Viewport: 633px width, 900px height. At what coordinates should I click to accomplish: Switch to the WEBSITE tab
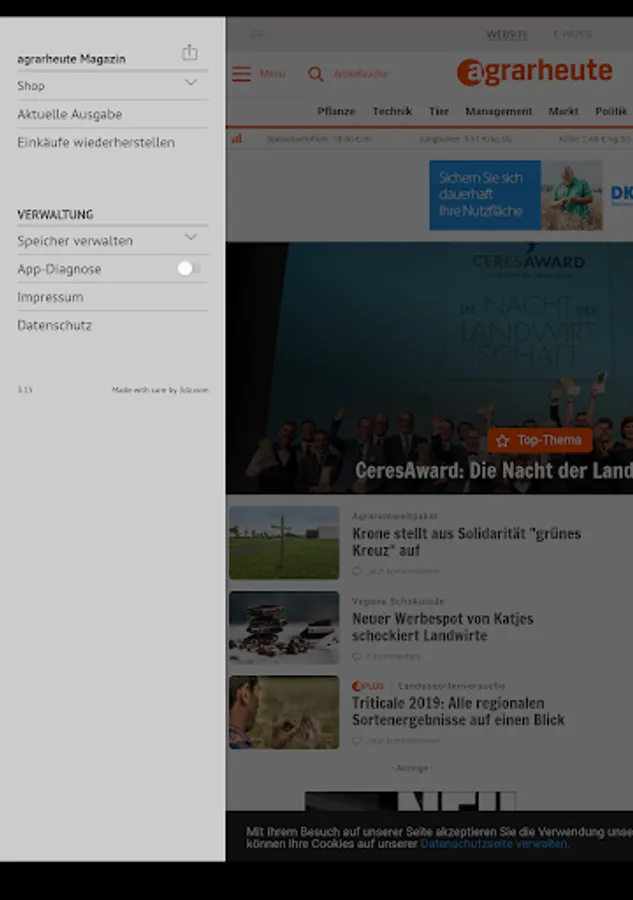coord(507,35)
